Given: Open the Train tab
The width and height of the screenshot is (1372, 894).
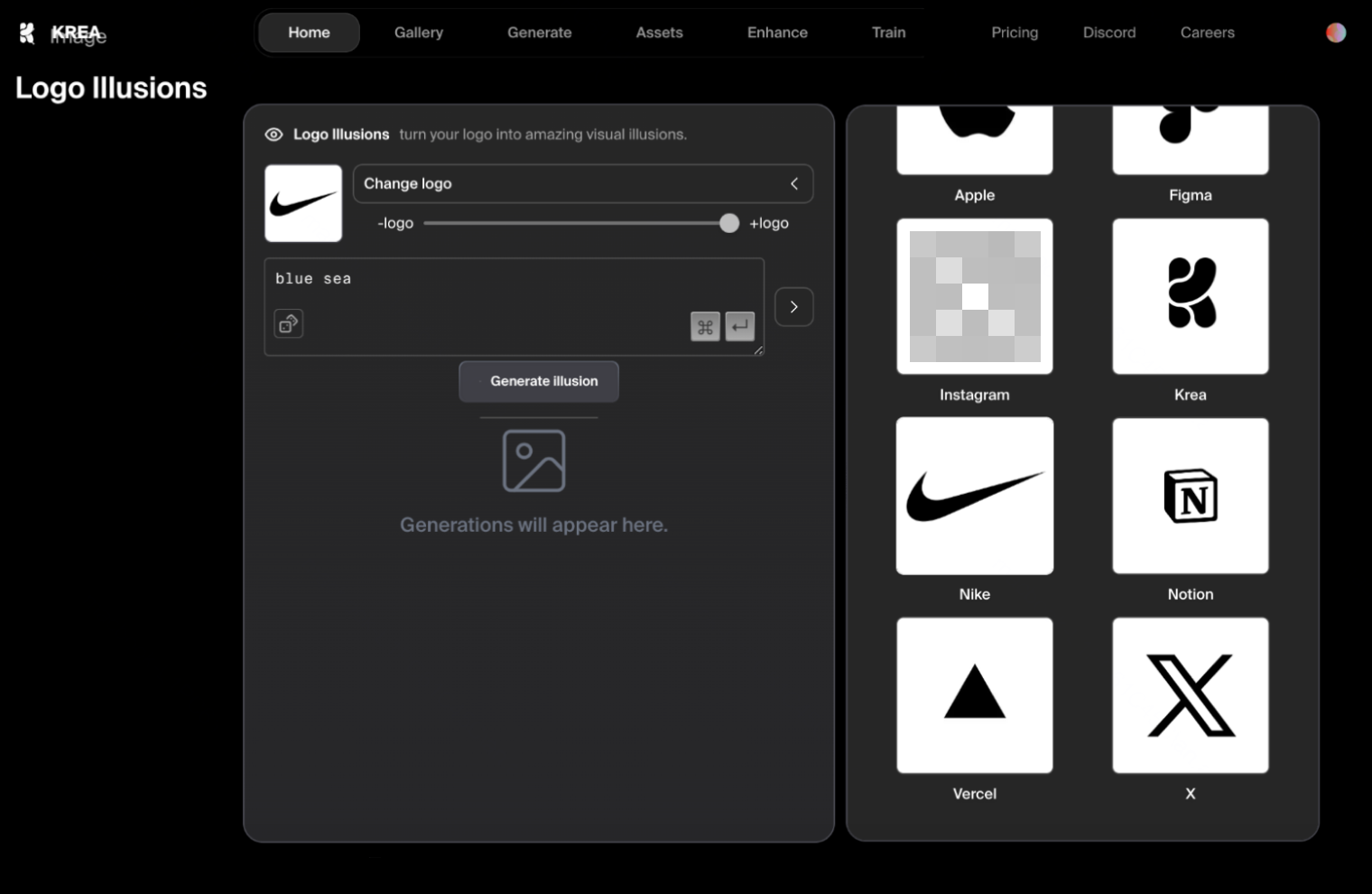Looking at the screenshot, I should [x=889, y=33].
